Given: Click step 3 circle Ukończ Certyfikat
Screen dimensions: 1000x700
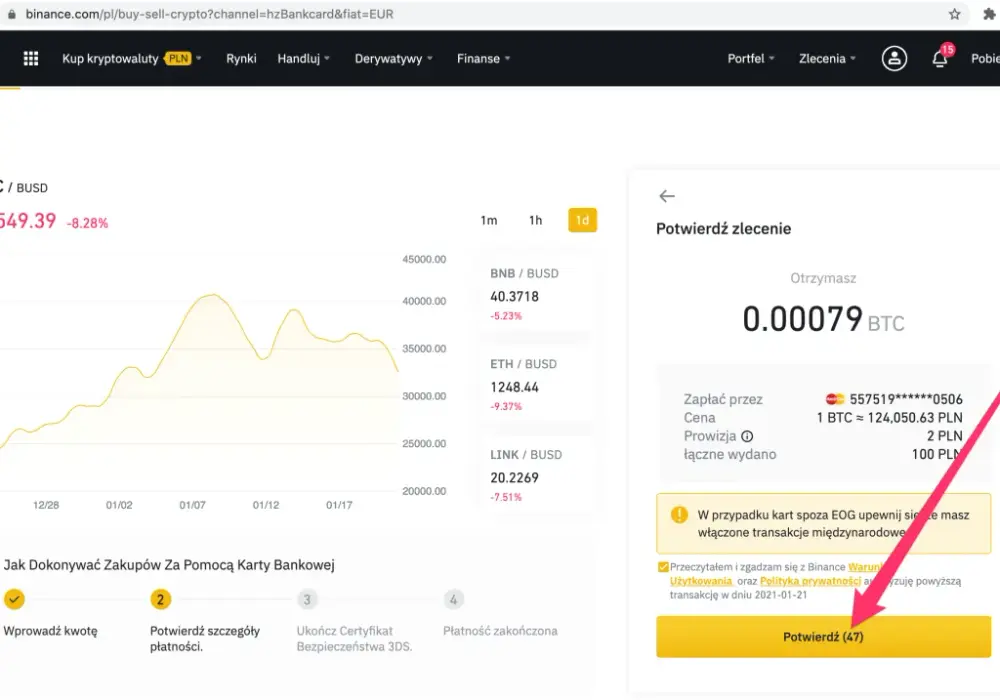Looking at the screenshot, I should (x=307, y=599).
